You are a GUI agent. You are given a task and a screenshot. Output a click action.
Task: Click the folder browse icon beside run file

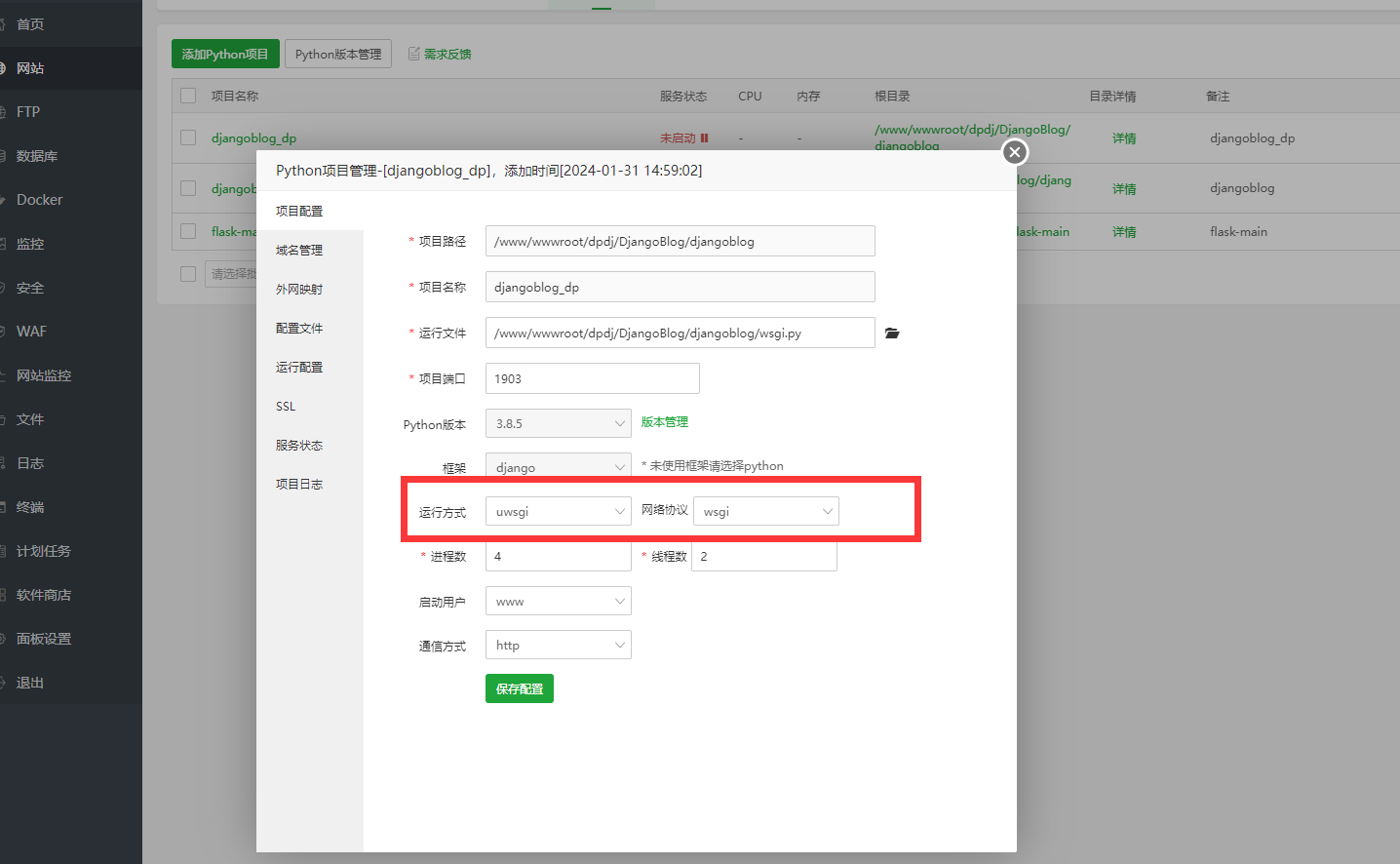tap(892, 334)
